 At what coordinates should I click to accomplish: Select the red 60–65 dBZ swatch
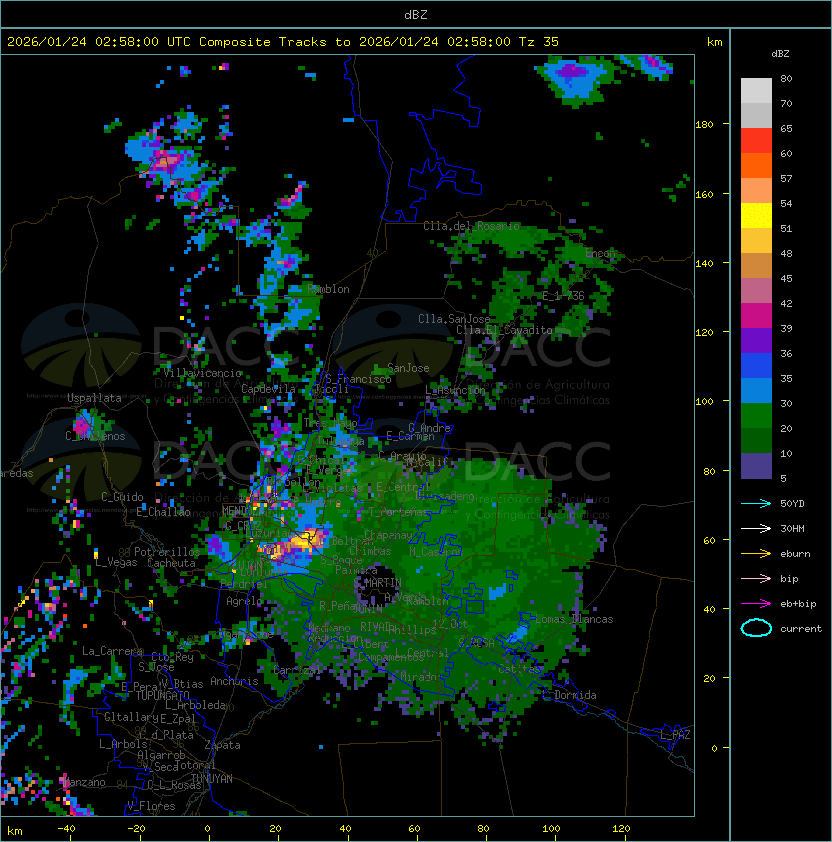(x=756, y=141)
